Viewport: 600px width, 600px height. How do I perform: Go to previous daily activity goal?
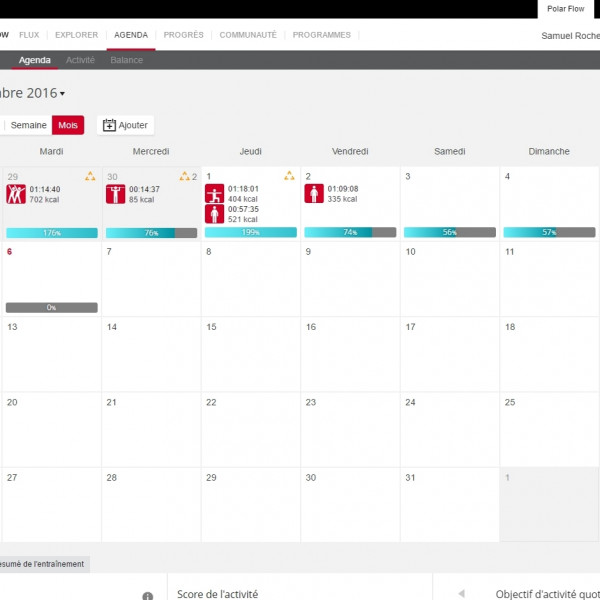pos(461,594)
